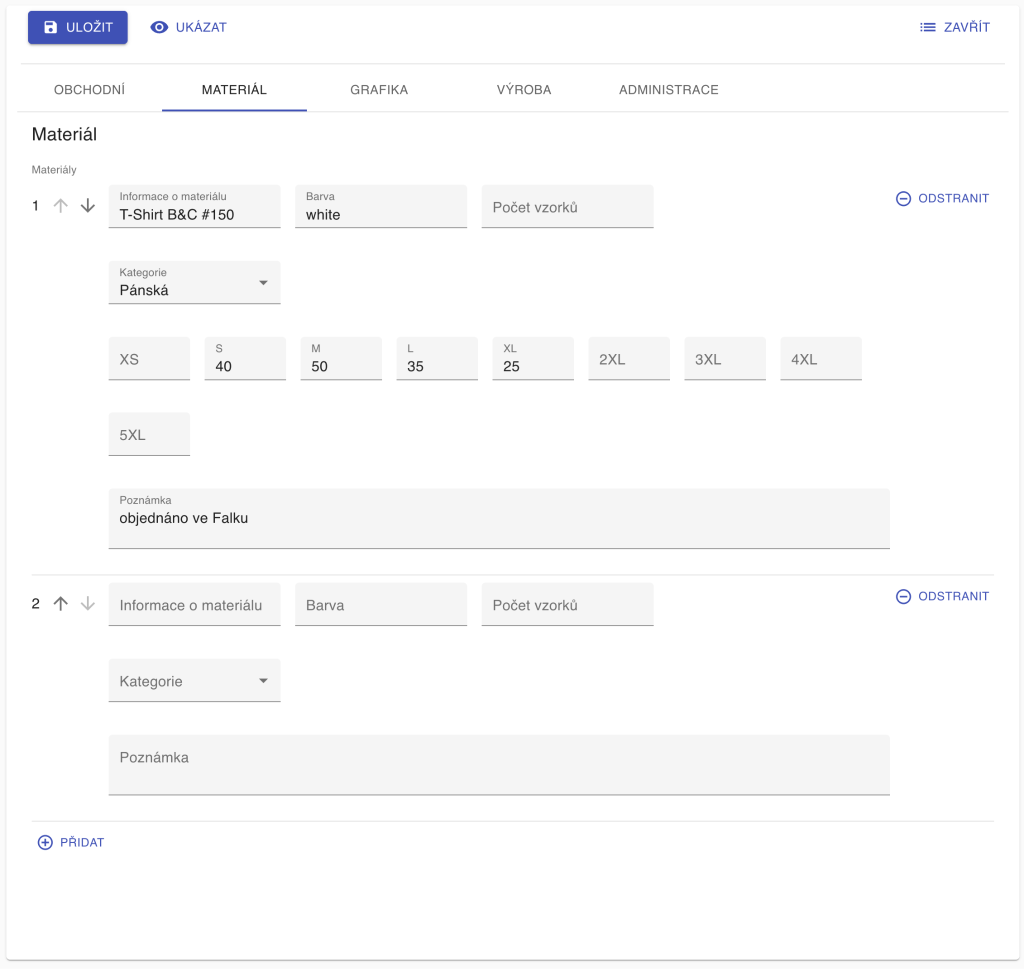Click the Počet vzorků field of material 1
This screenshot has height=969, width=1024.
pyautogui.click(x=567, y=208)
